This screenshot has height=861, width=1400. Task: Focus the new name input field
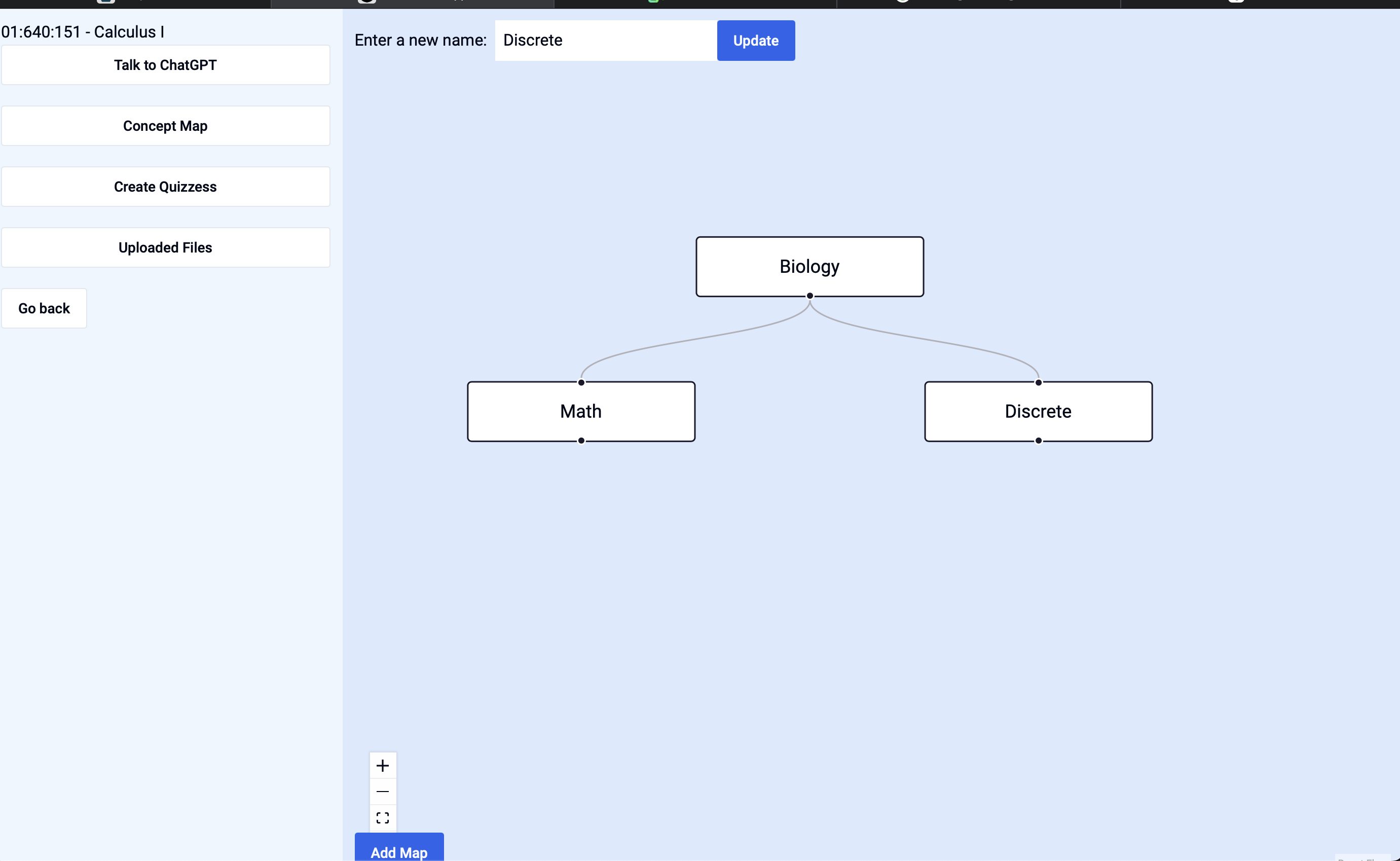(x=605, y=41)
